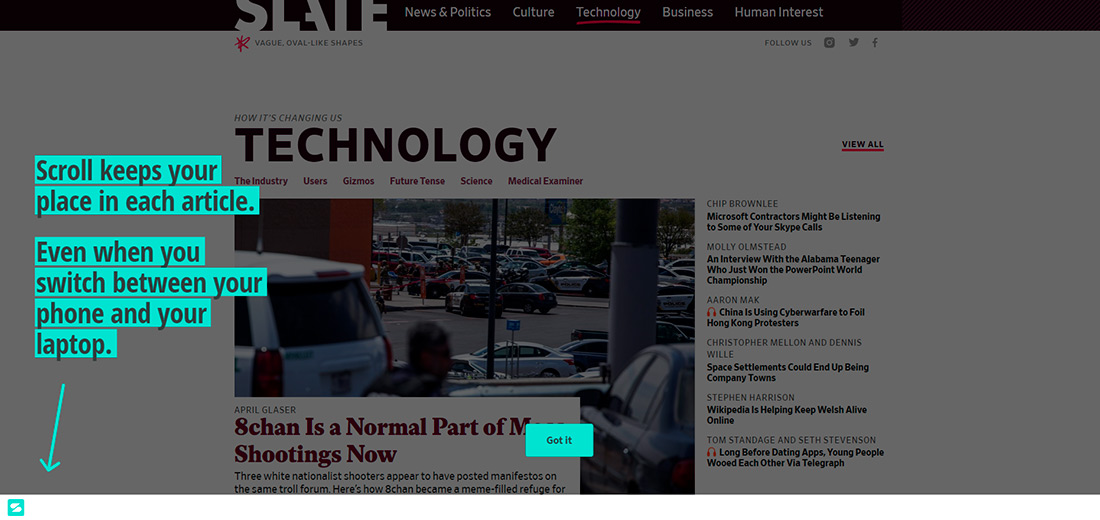Viewport: 1100px width, 520px height.
Task: Switch to the Future Tense subsection
Action: (x=417, y=181)
